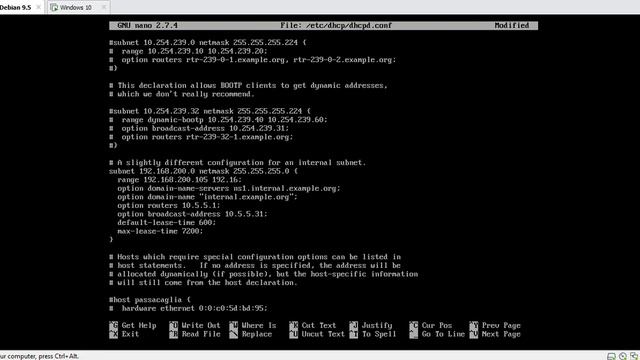
Task: Click the ^J Justify shortcut
Action: pyautogui.click(x=371, y=325)
